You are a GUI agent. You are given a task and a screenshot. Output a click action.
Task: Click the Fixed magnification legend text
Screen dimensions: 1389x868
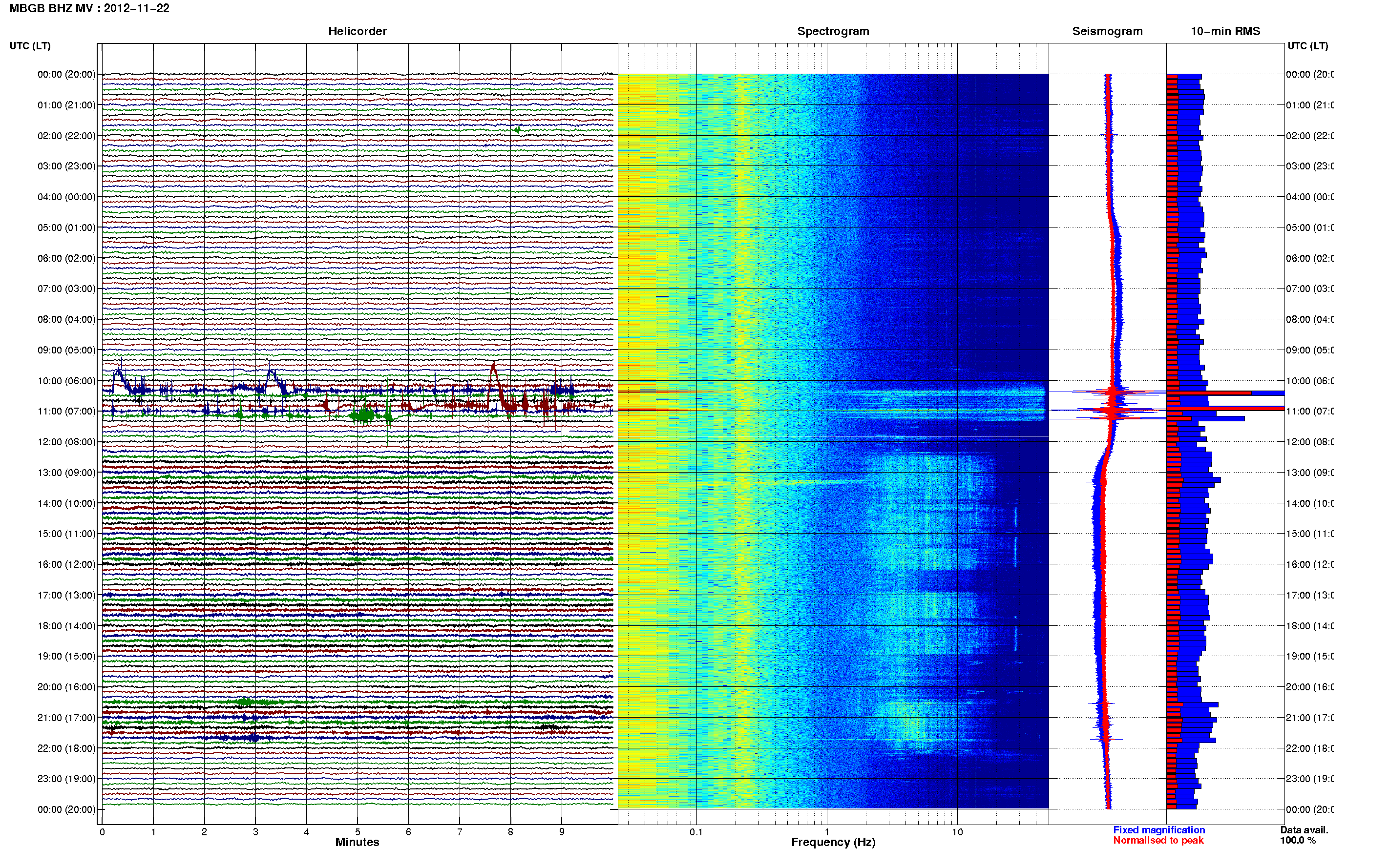[1159, 830]
